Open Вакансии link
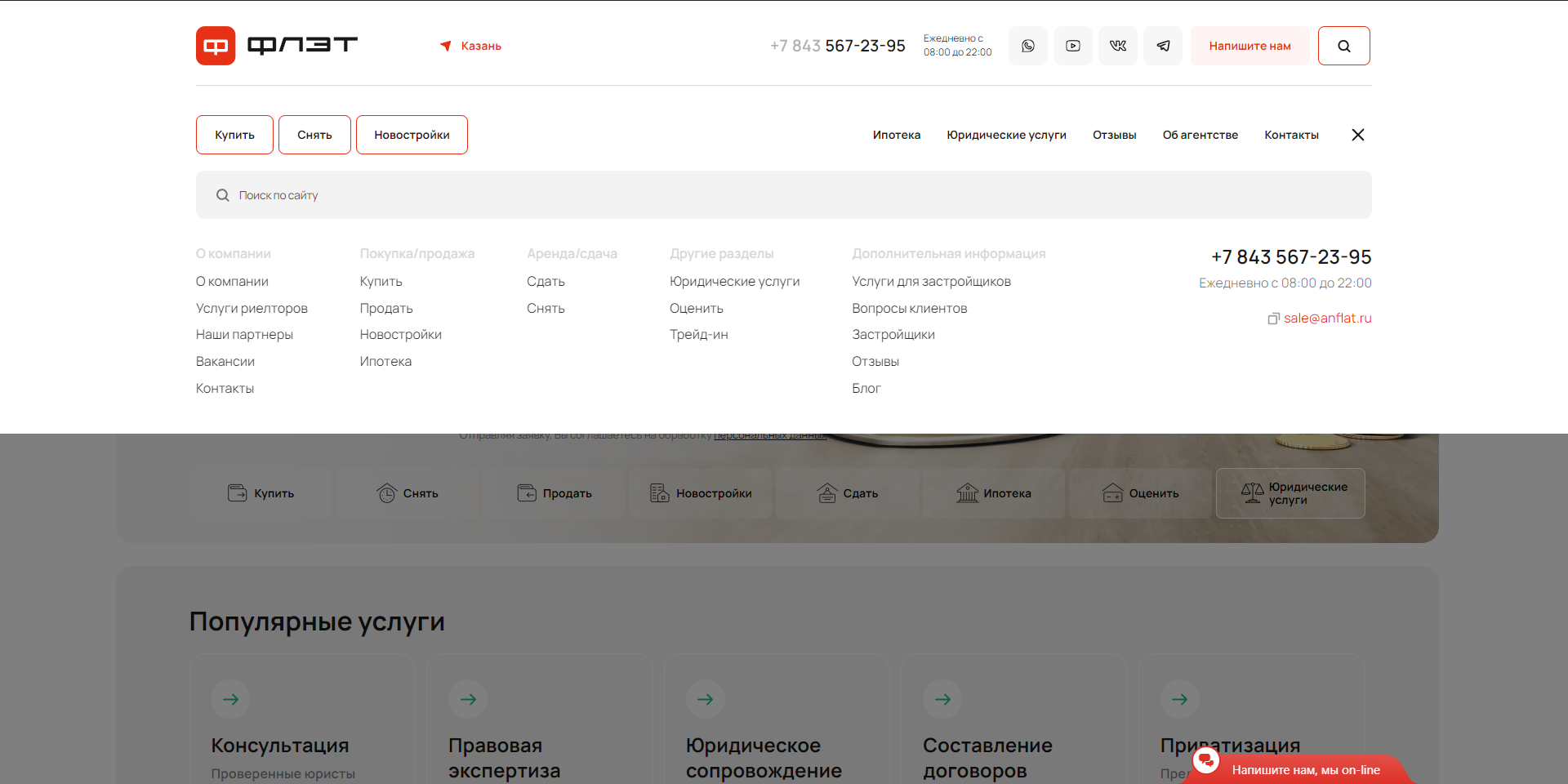 coord(225,362)
